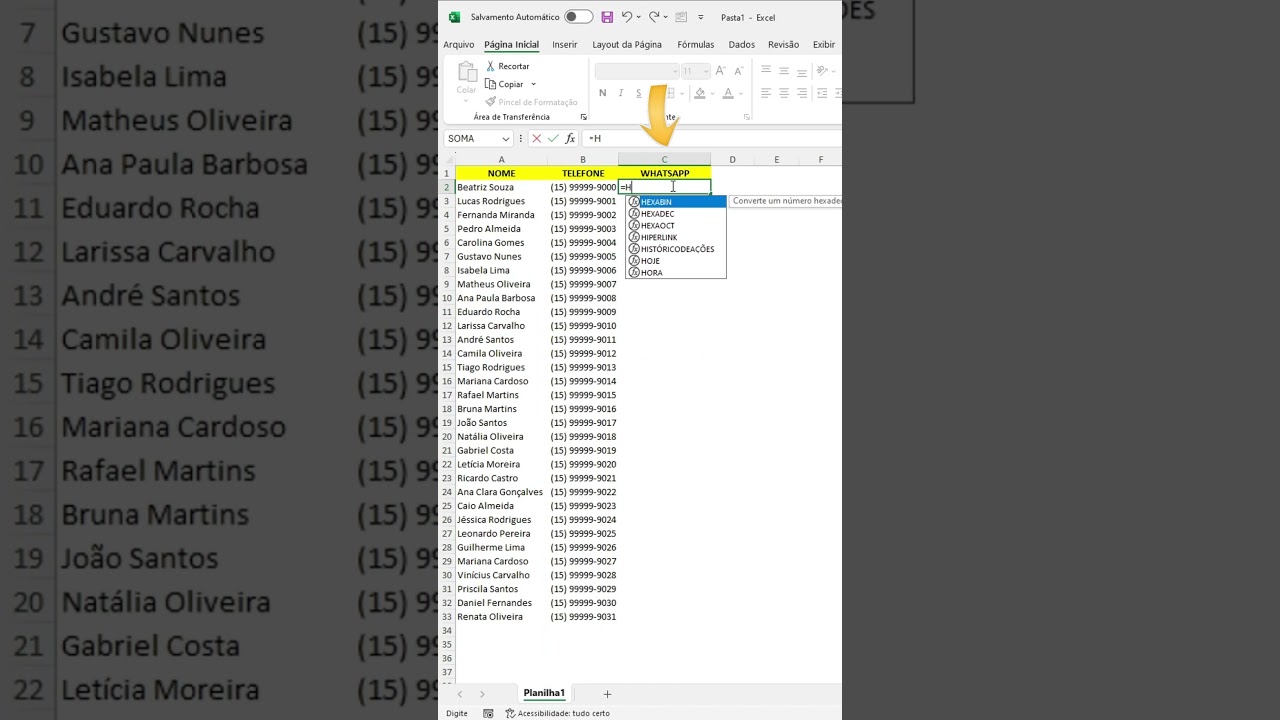
Task: Open the SOMA name box dropdown
Action: click(506, 139)
